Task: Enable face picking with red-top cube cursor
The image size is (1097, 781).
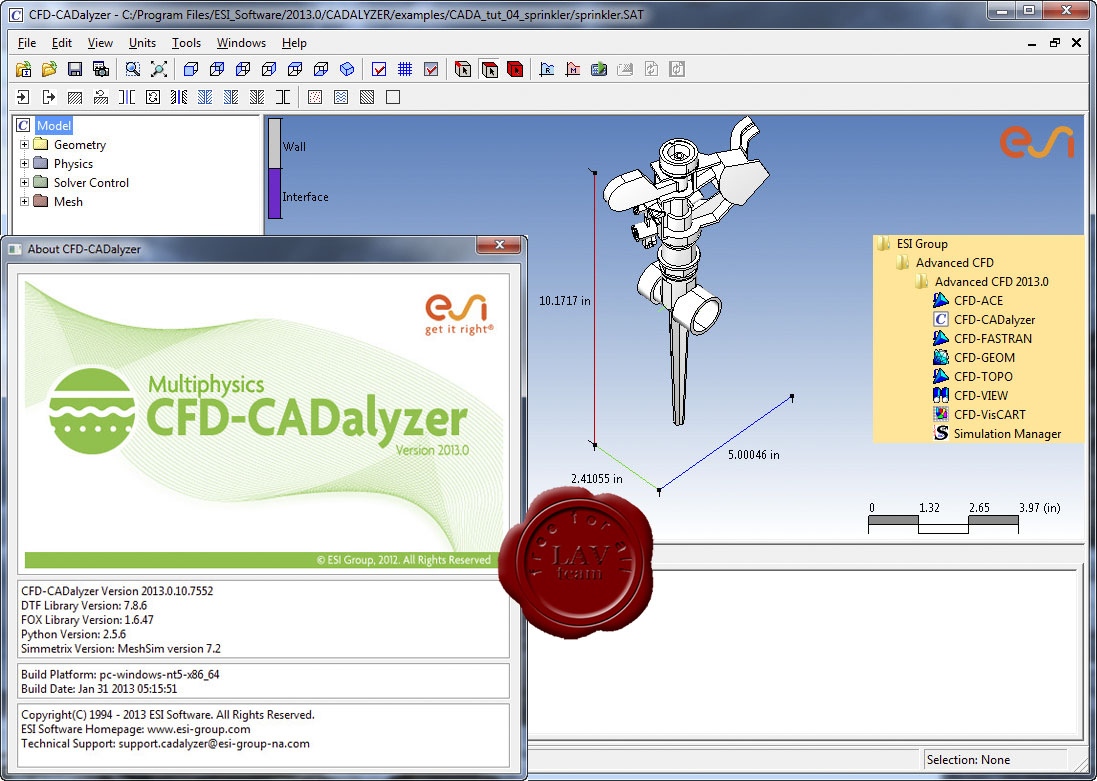Action: (490, 69)
